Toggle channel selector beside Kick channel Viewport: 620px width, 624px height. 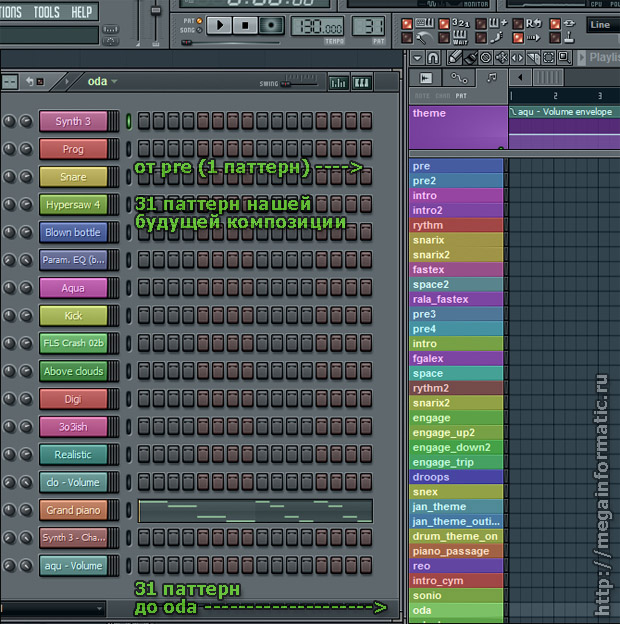(129, 316)
